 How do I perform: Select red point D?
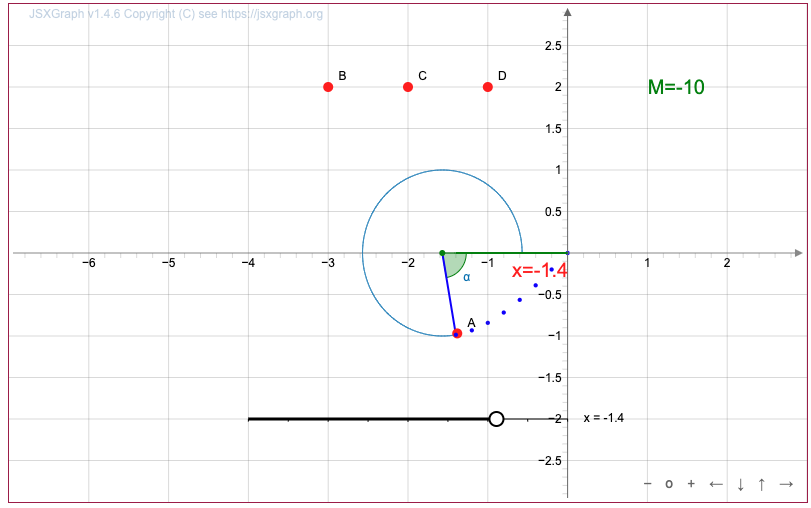click(x=488, y=87)
